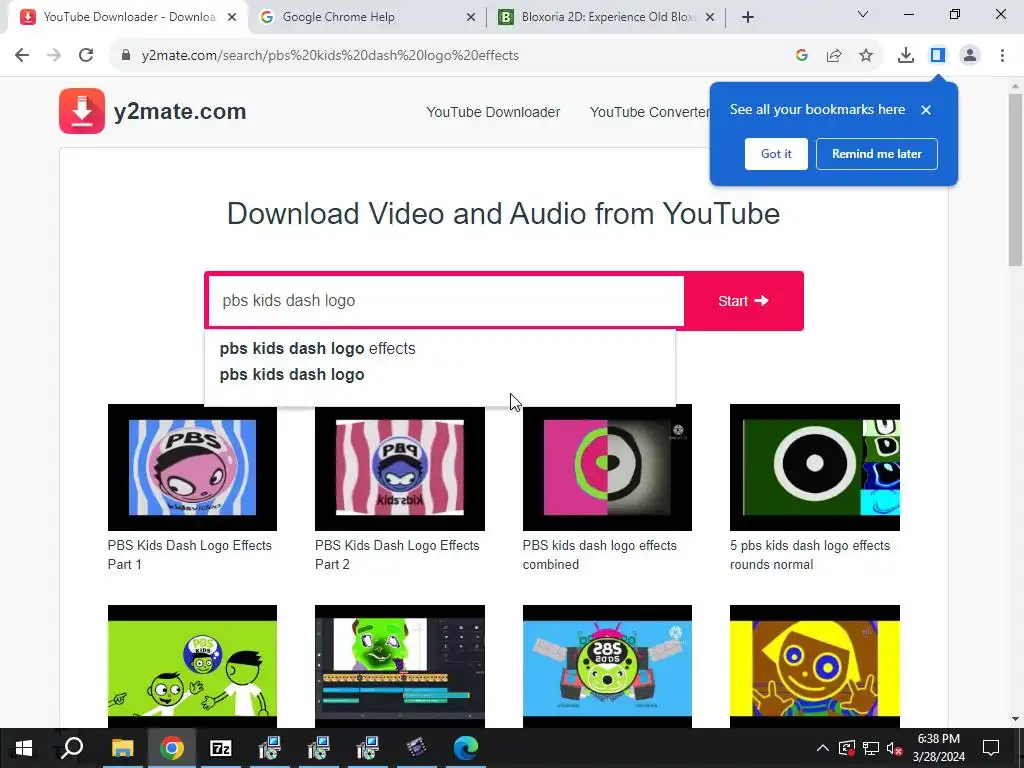Click Remind me later button
This screenshot has width=1024, height=768.
[876, 154]
